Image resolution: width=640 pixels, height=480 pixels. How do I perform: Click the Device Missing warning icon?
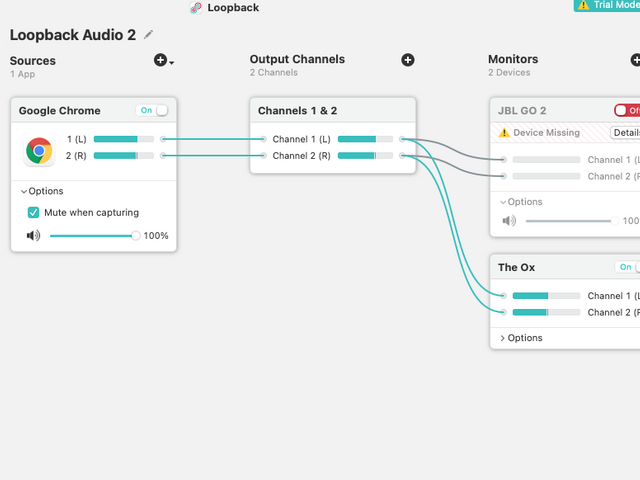tap(505, 133)
